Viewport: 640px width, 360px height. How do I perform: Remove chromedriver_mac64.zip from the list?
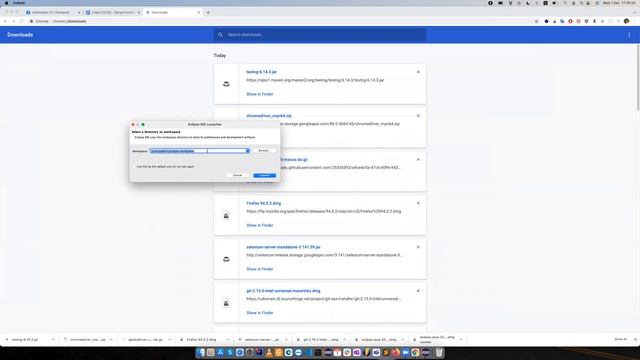pyautogui.click(x=418, y=116)
